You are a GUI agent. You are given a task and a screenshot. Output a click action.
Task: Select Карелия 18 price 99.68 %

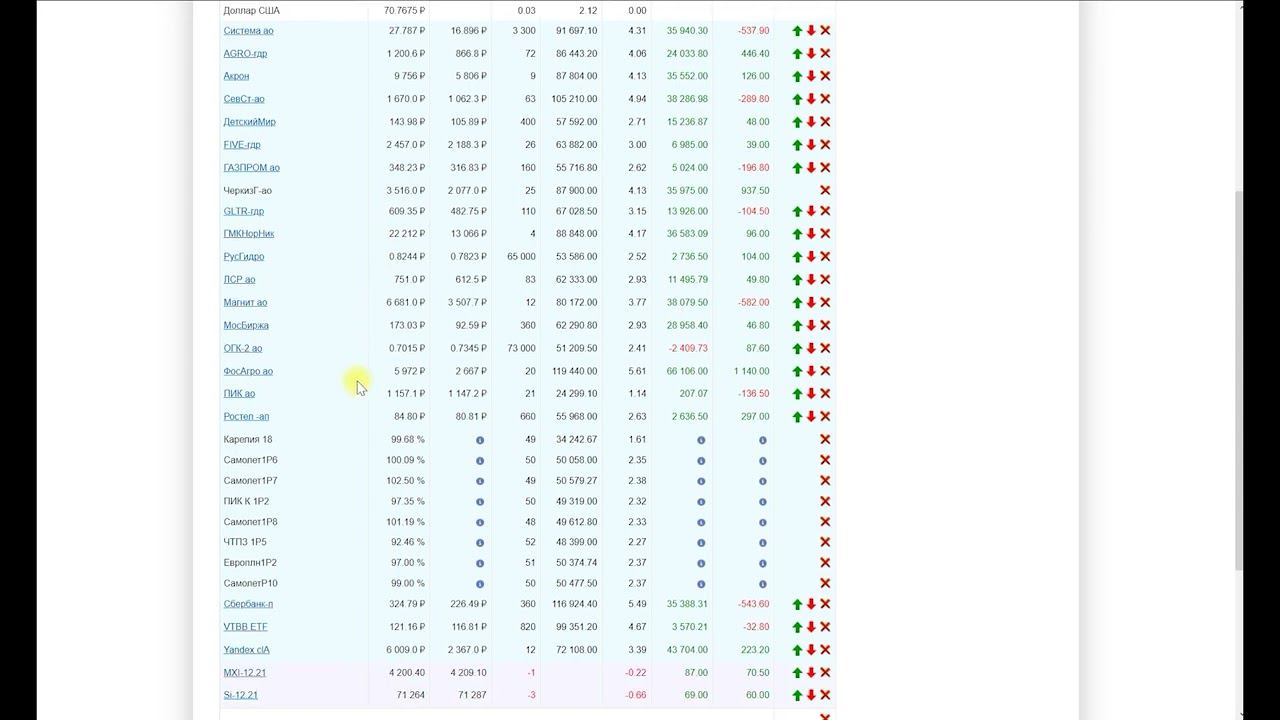tap(407, 439)
